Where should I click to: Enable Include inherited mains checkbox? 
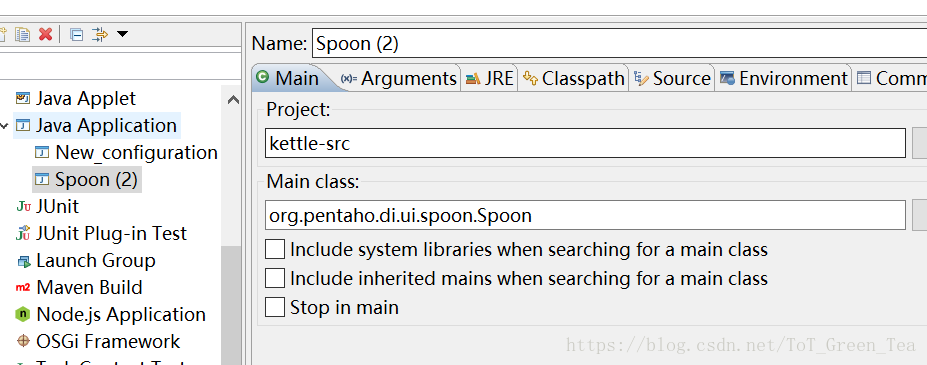point(275,278)
